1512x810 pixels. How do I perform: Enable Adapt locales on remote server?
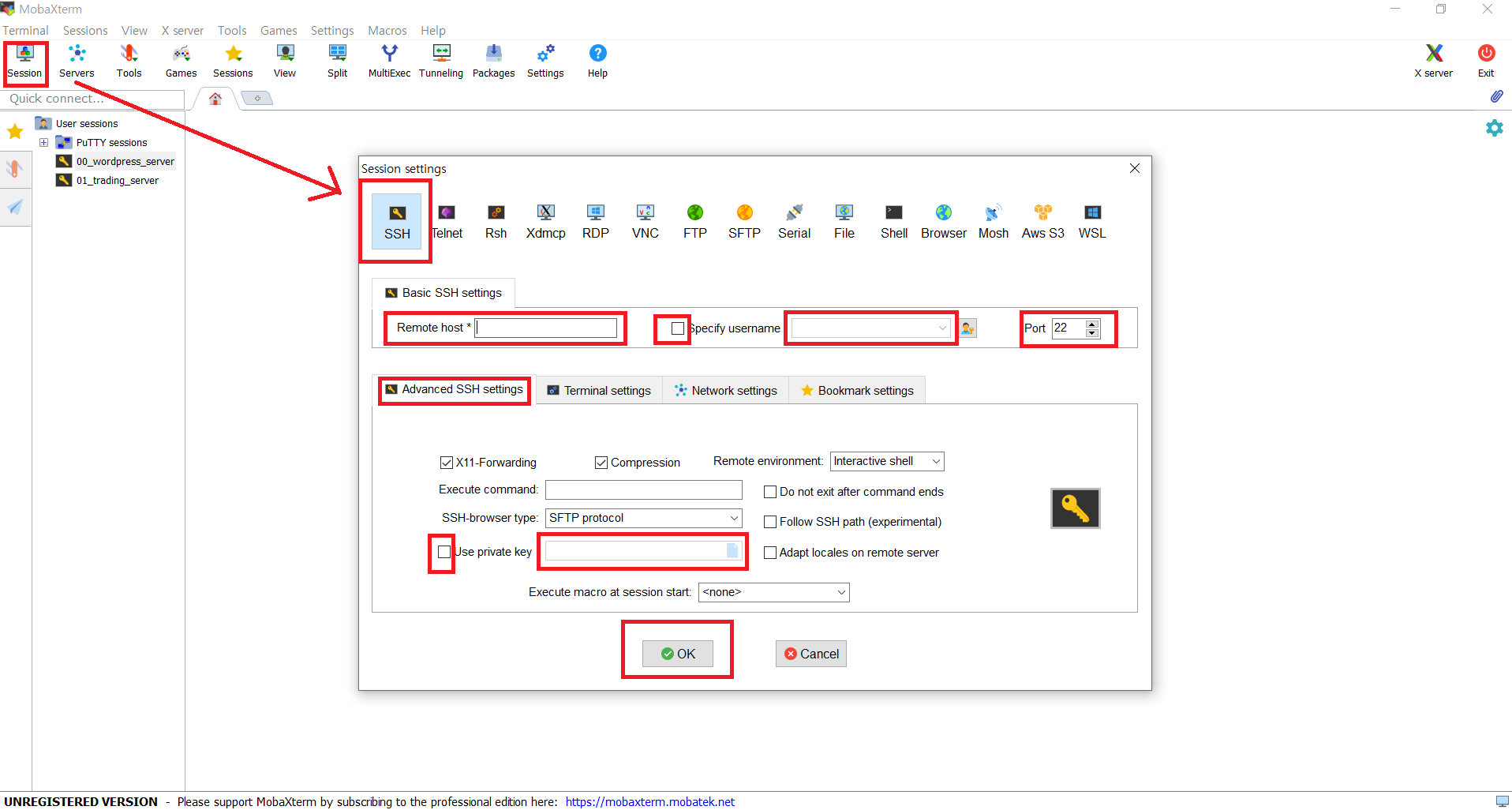pyautogui.click(x=770, y=553)
